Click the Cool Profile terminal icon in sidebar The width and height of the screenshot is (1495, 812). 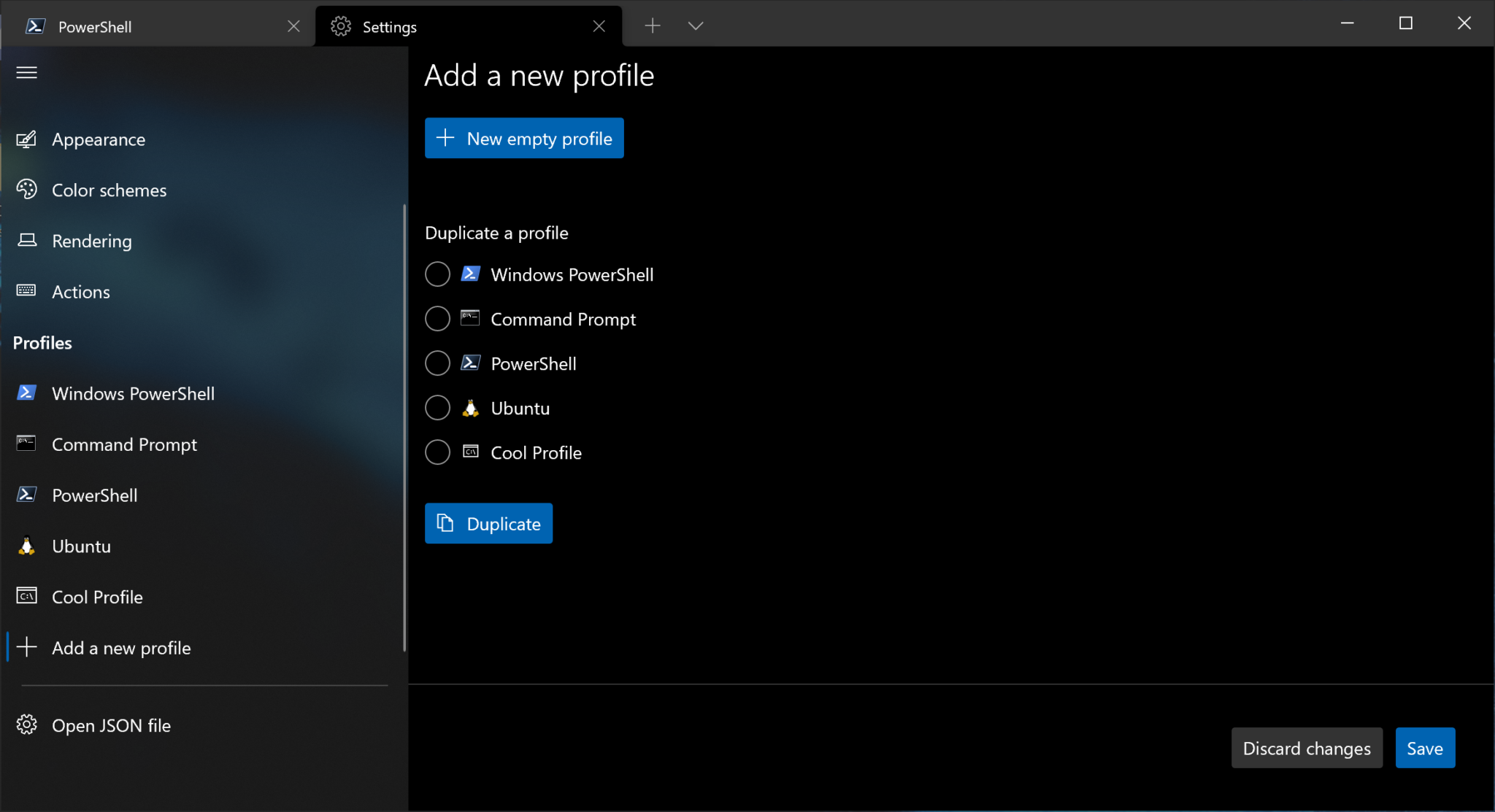coord(26,596)
